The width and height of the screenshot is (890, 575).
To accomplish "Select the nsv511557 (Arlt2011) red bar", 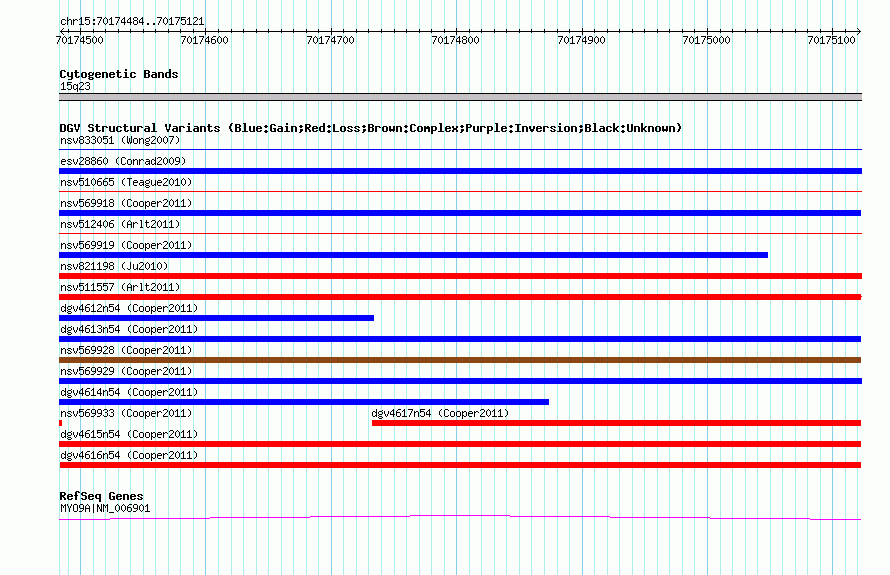I will click(x=460, y=297).
